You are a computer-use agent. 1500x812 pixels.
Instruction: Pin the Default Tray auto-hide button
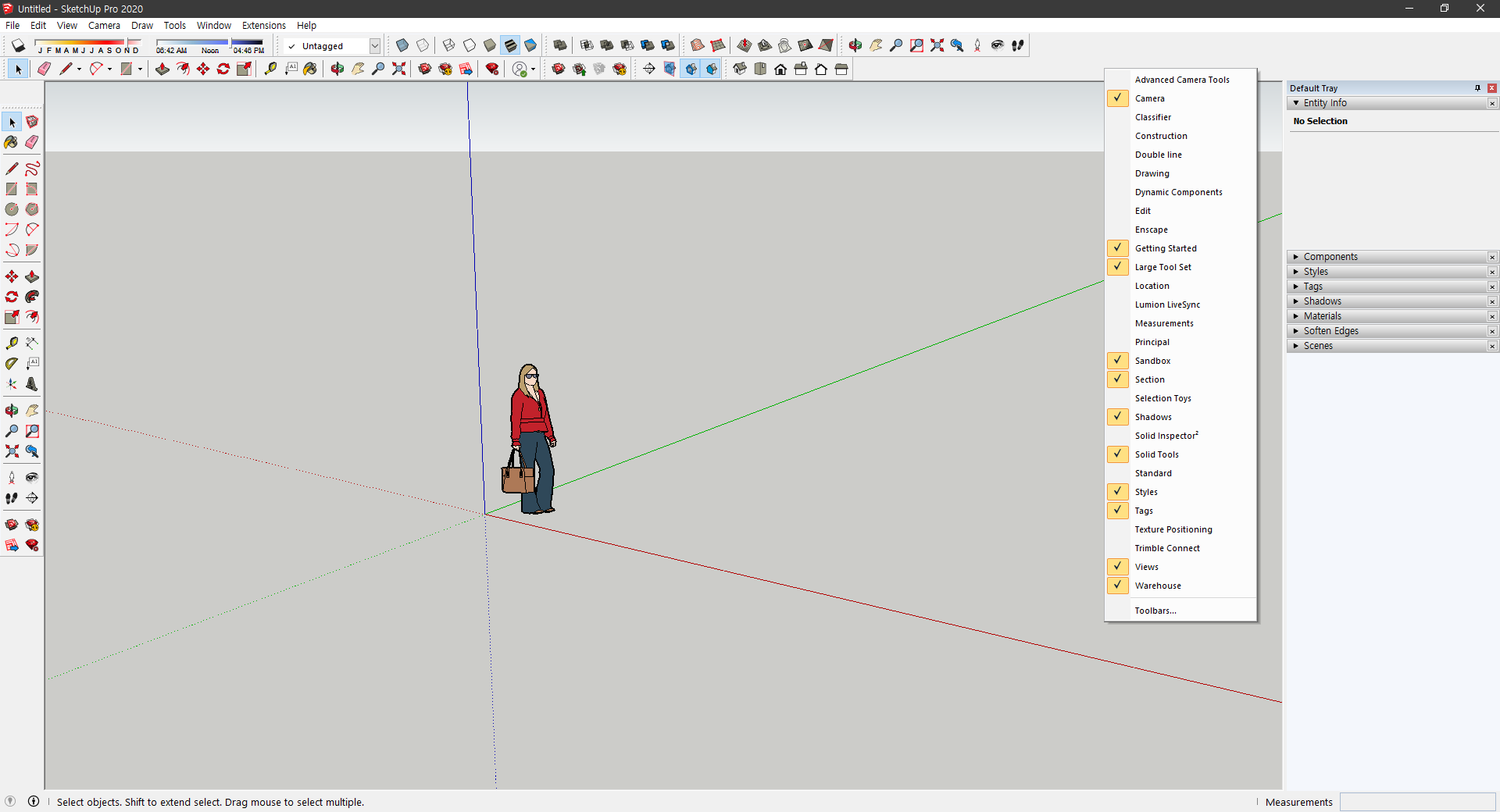(x=1477, y=88)
